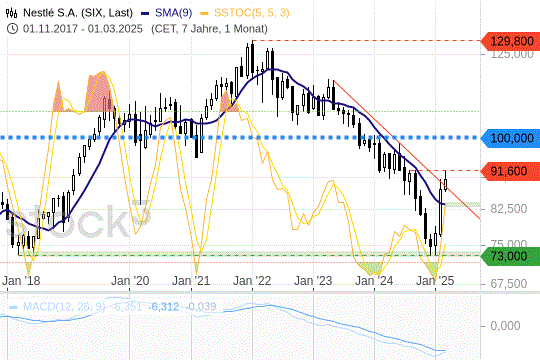Click the red 91,600 resistance tag
This screenshot has height=360, width=540.
510,171
